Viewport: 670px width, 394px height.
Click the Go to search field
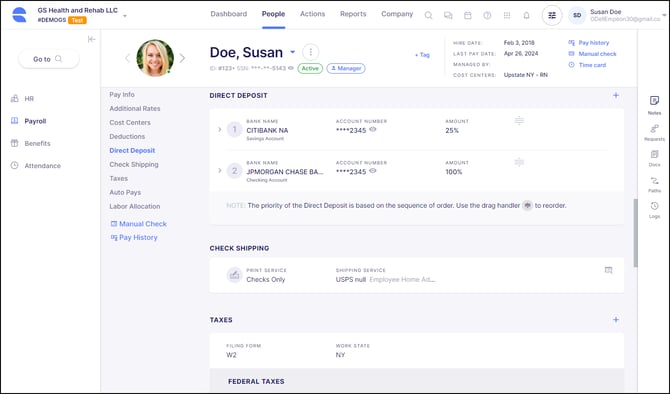click(x=48, y=59)
